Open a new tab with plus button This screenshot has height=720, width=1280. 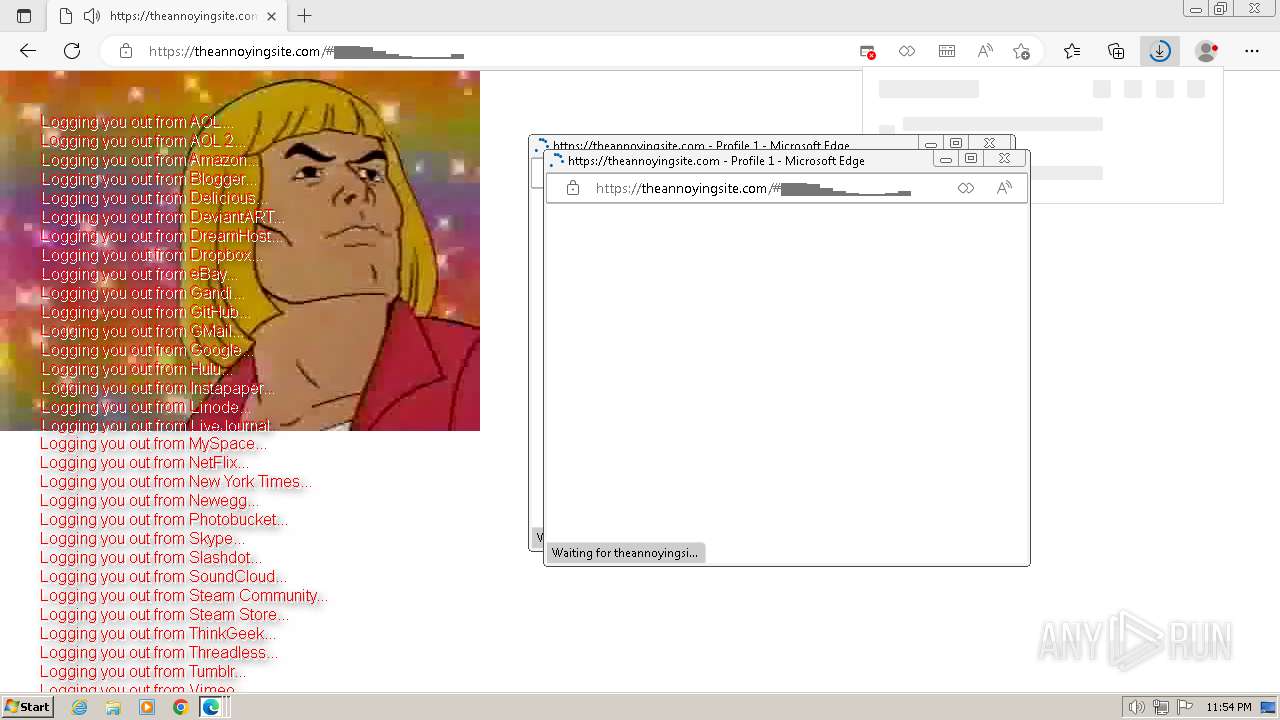(305, 16)
